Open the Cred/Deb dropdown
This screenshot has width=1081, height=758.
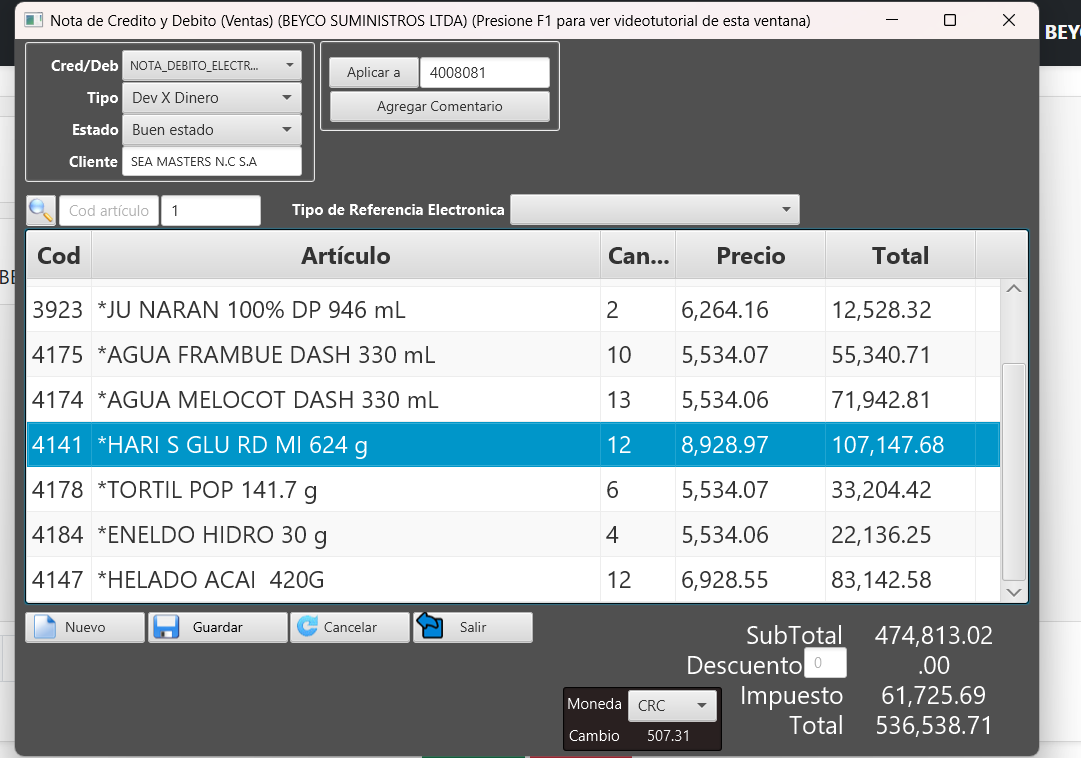(x=211, y=66)
